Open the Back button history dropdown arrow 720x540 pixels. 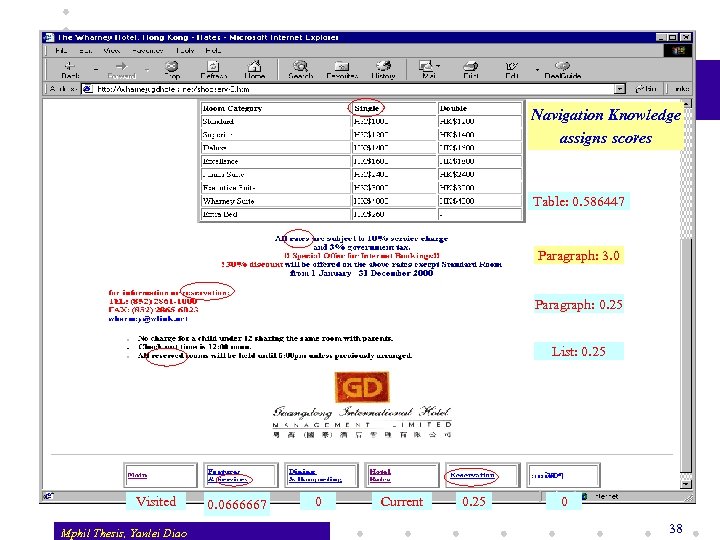click(96, 69)
